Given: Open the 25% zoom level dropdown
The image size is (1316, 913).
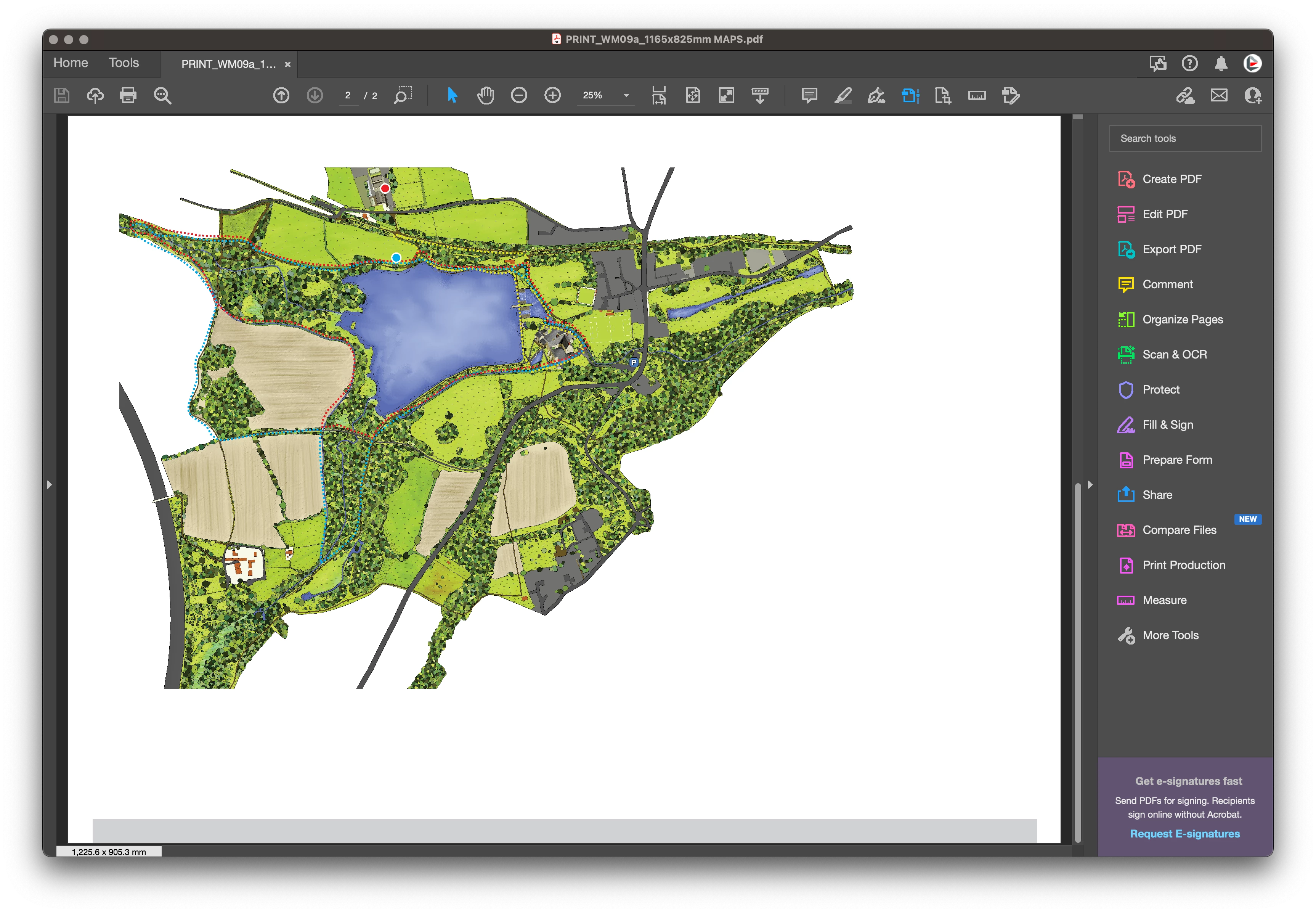Looking at the screenshot, I should pos(626,95).
